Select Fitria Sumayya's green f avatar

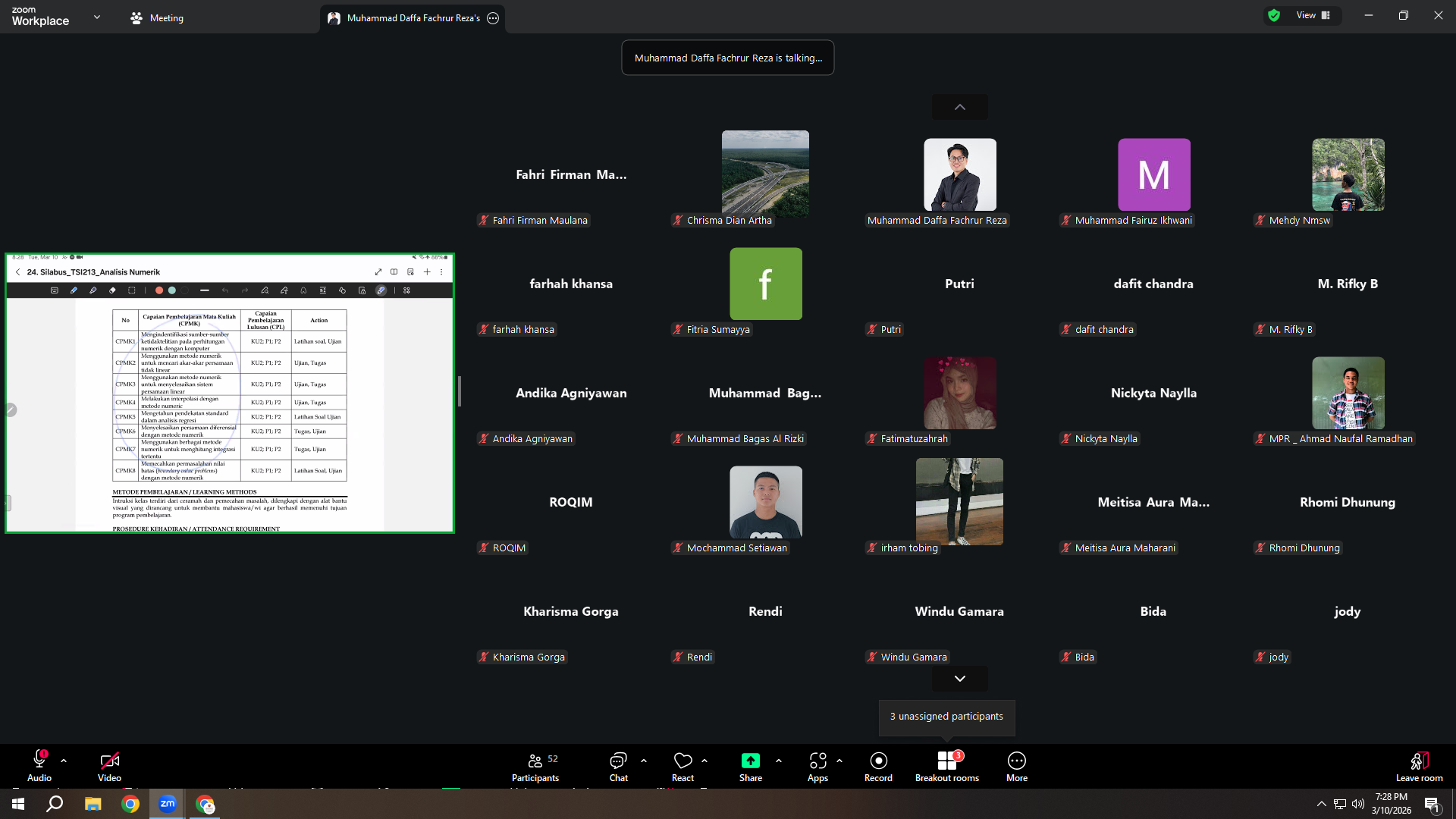765,284
